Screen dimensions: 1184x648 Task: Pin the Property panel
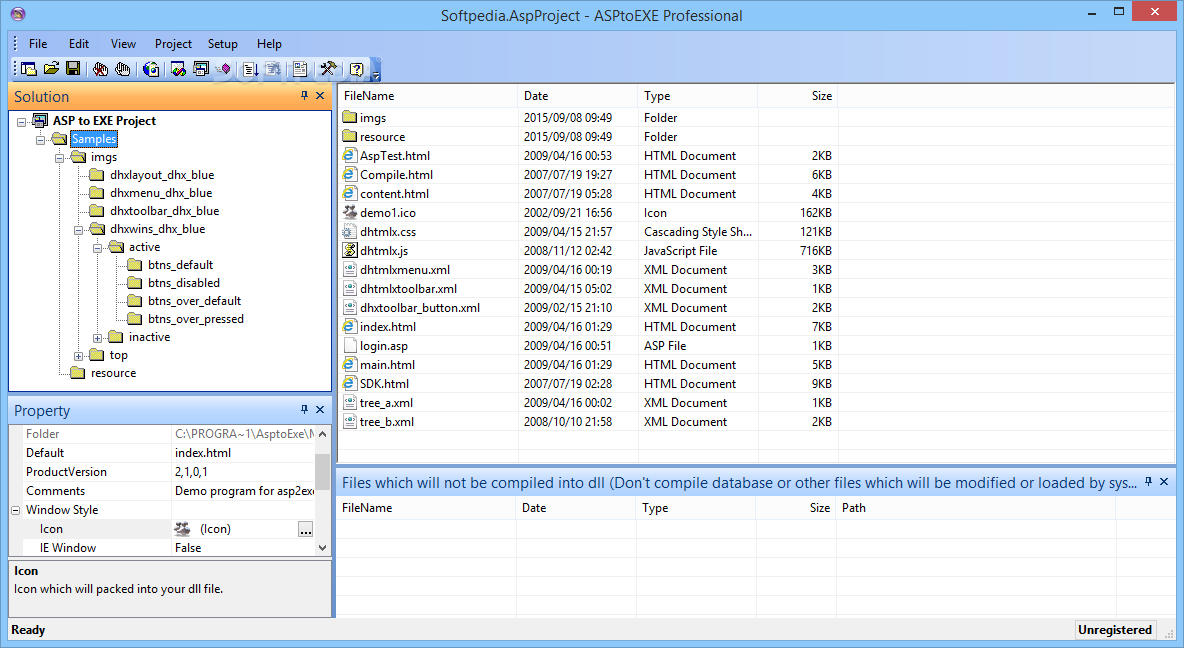click(304, 409)
